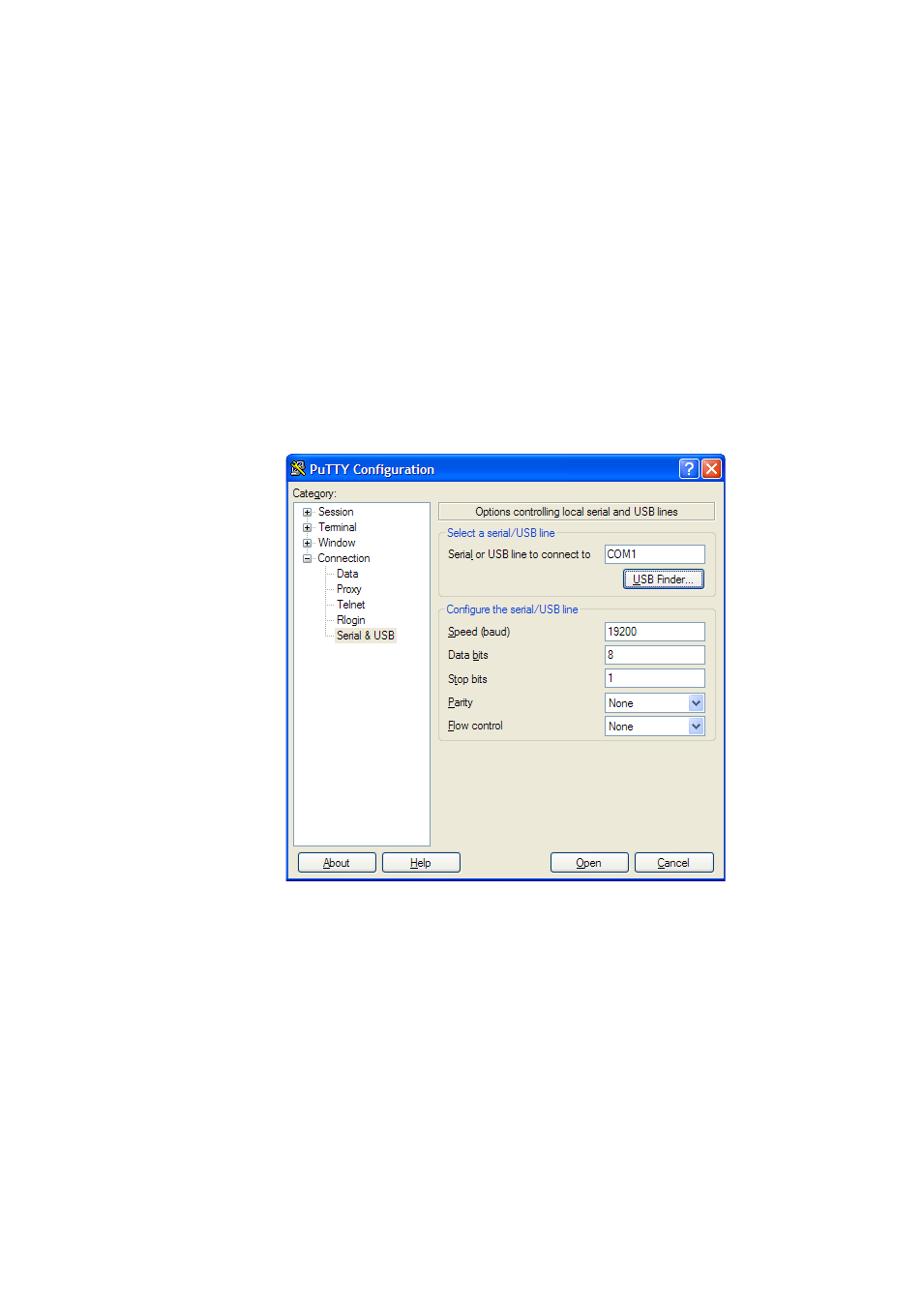Click the 'Speed (baud)' label
Image resolution: width=924 pixels, height=1306 pixels.
coord(479,633)
